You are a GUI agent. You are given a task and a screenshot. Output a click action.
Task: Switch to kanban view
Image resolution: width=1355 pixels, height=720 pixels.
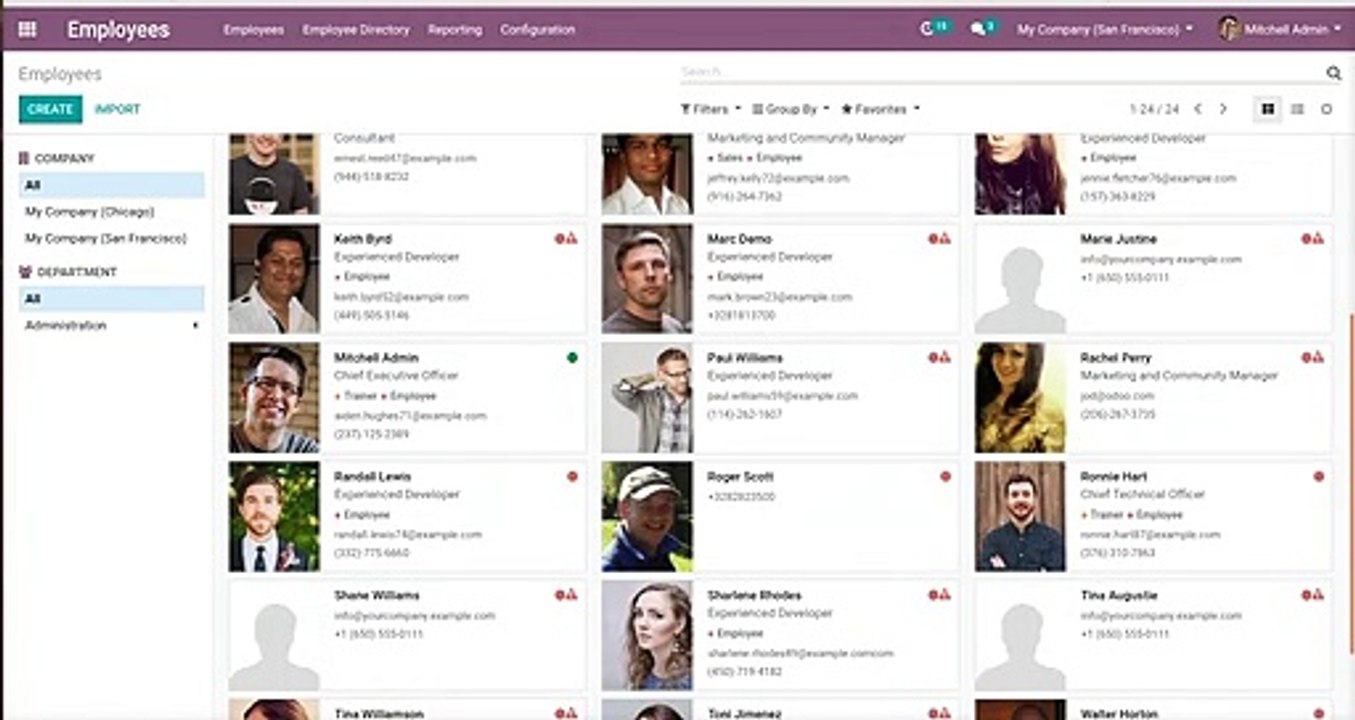tap(1268, 109)
